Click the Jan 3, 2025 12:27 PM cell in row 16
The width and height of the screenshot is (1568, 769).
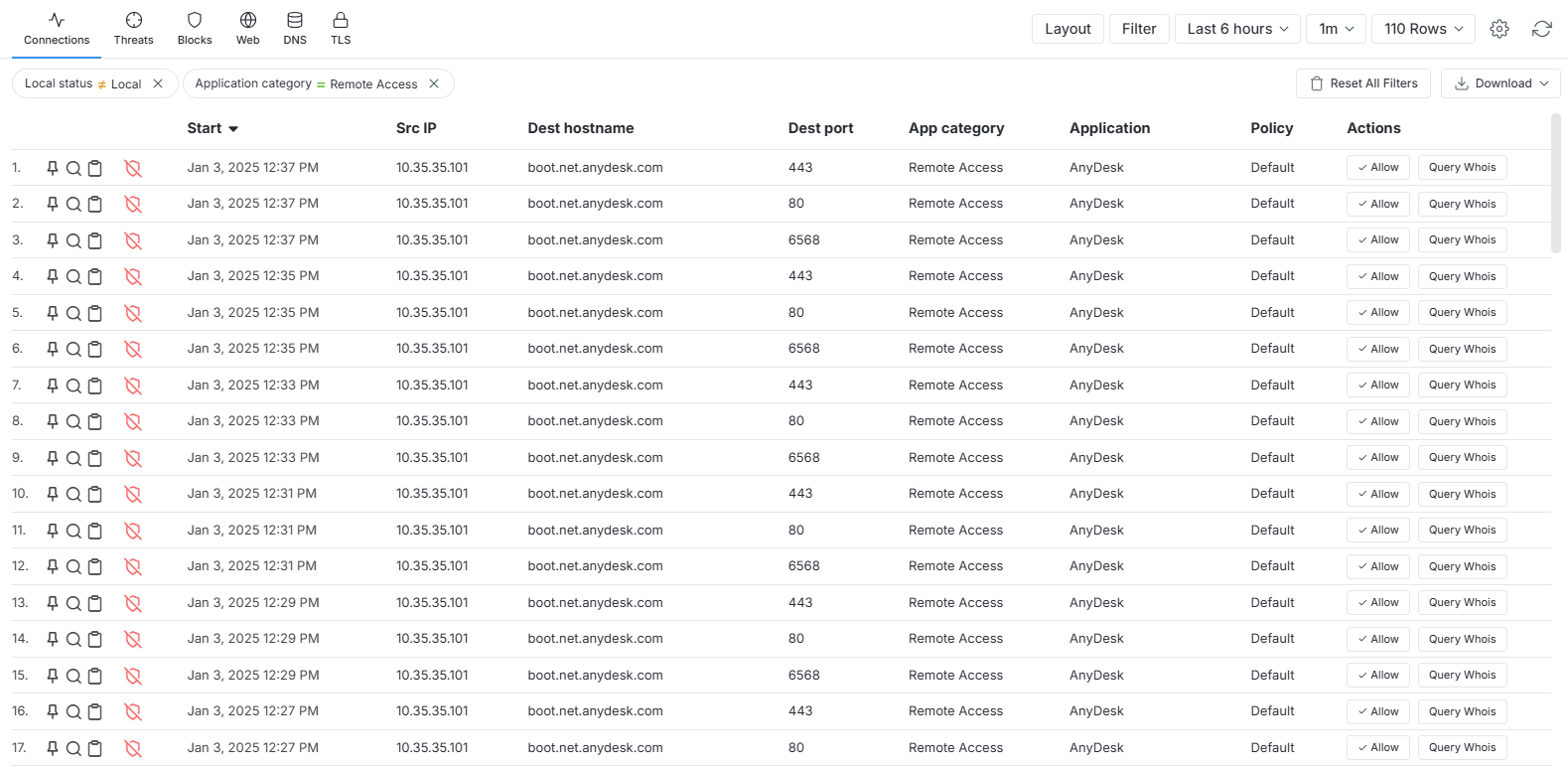(253, 710)
